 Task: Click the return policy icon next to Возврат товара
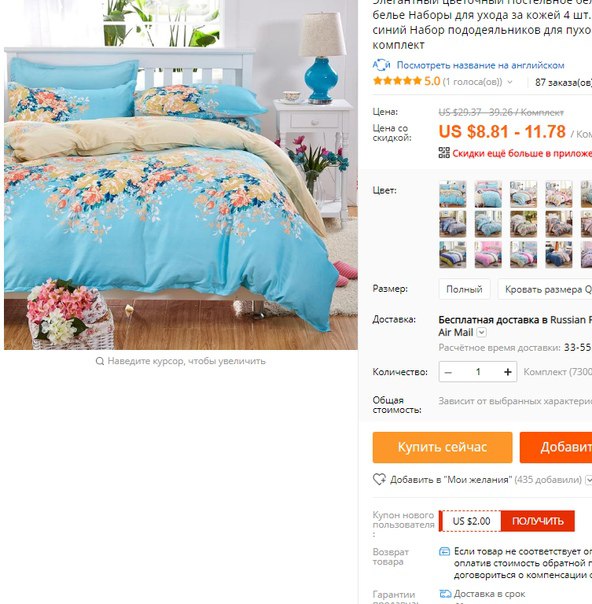444,551
